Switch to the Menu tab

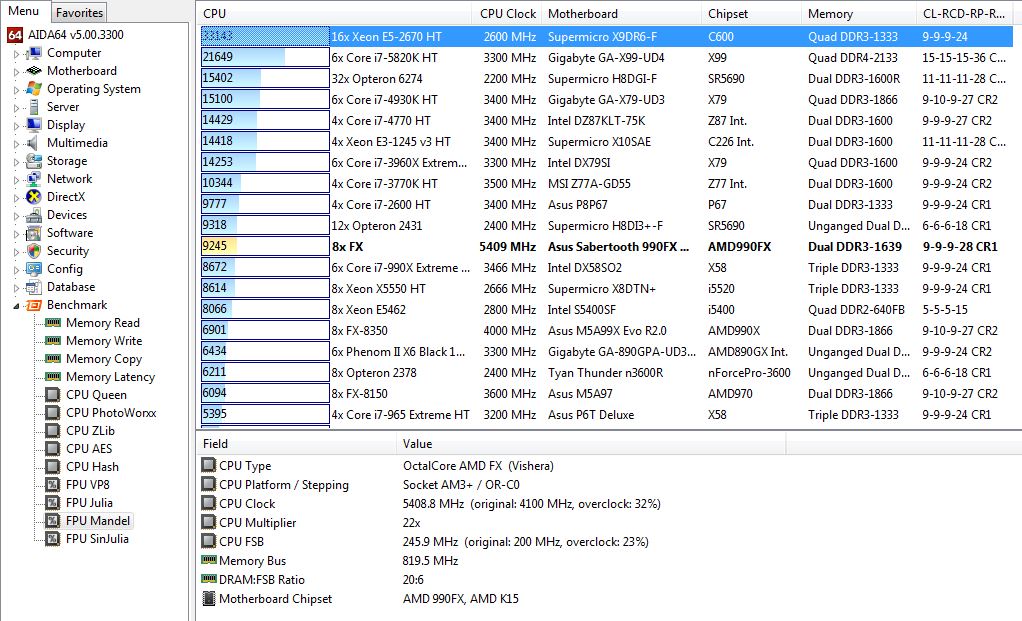(x=23, y=11)
